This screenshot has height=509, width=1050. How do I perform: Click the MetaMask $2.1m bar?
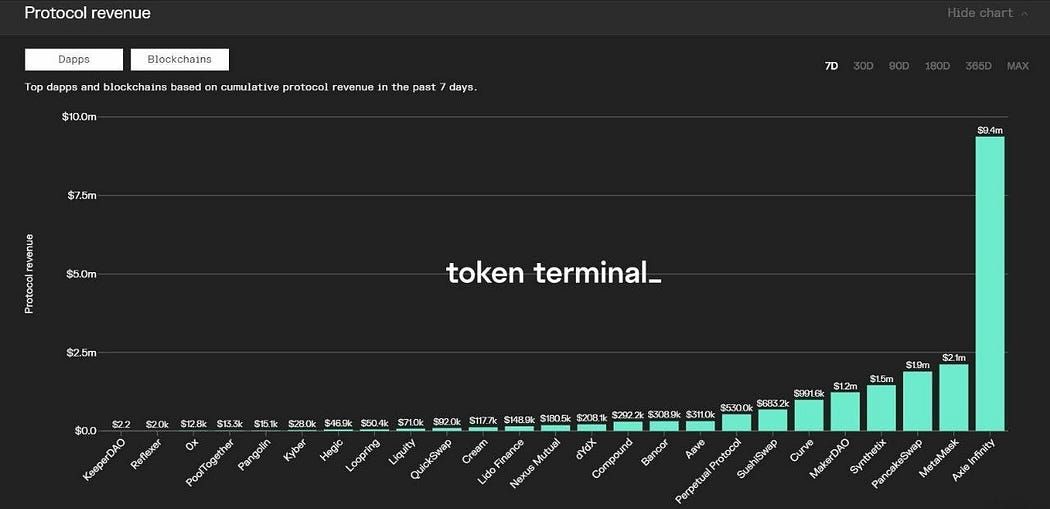tap(954, 397)
